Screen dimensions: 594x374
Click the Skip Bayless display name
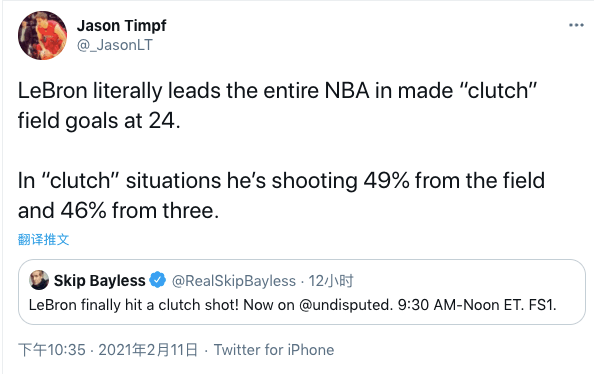point(99,280)
